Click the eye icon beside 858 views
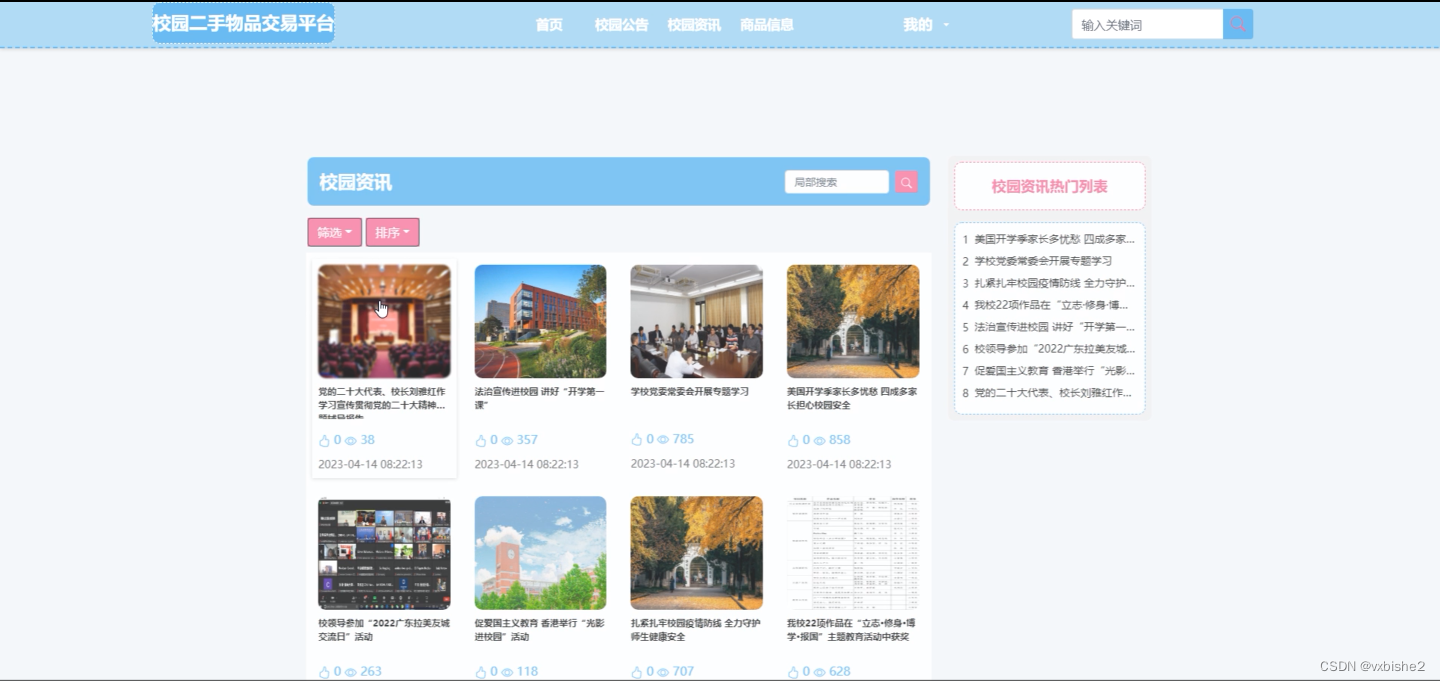The image size is (1440, 681). tap(819, 440)
